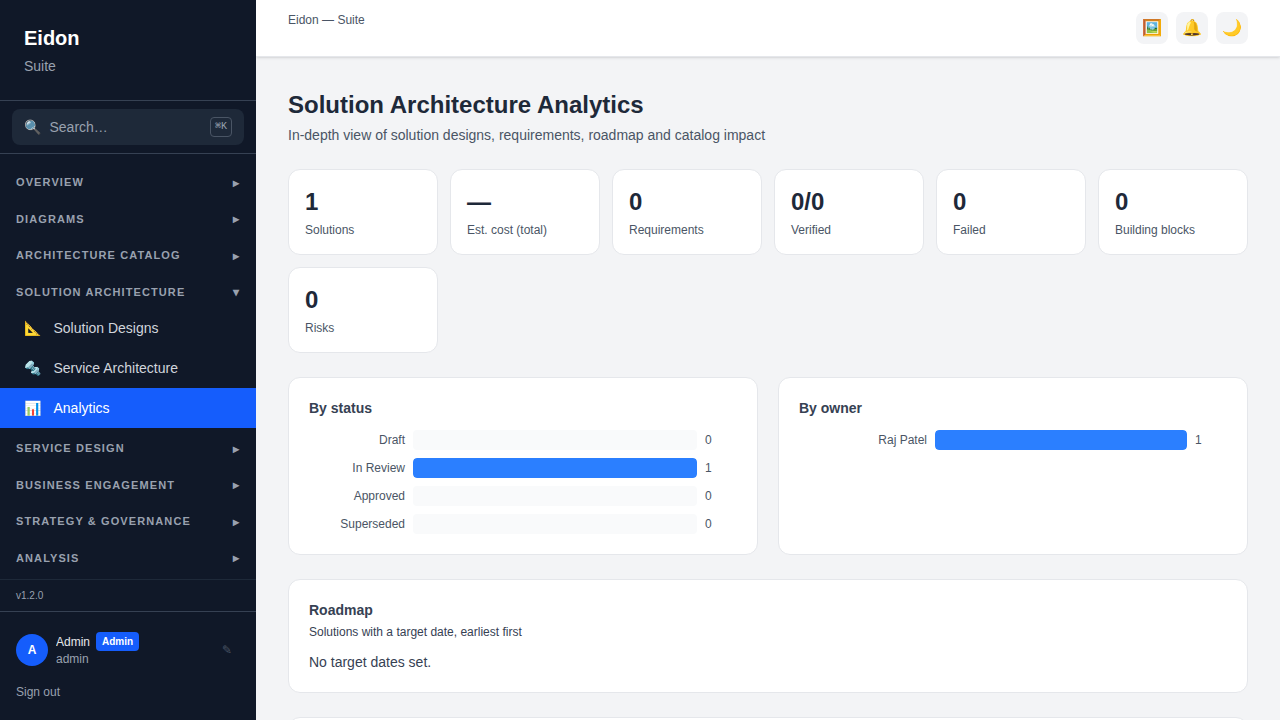This screenshot has height=720, width=1280.
Task: Click the pencil edit icon beside Admin
Action: click(227, 649)
